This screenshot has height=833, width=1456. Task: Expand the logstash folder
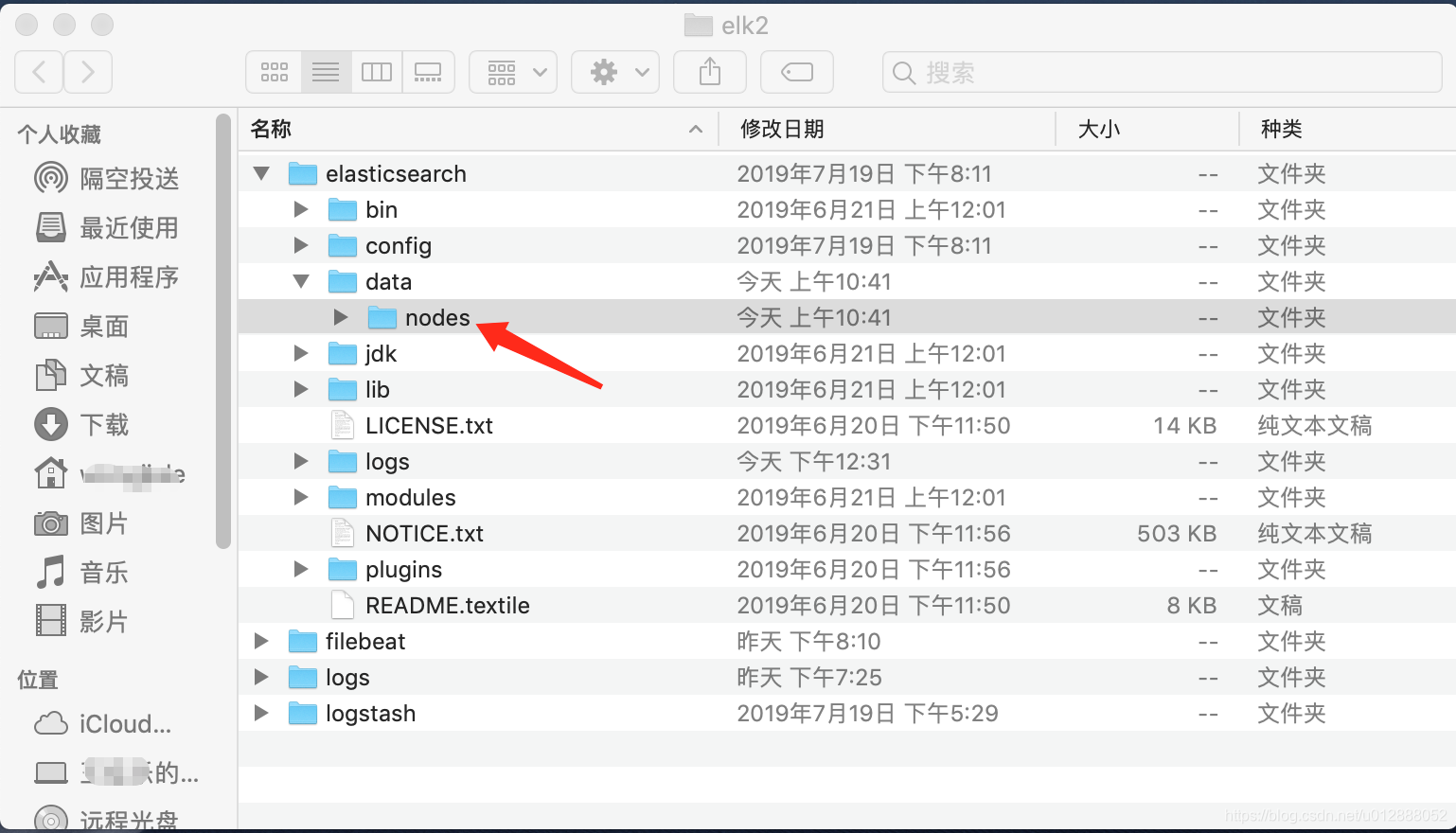(x=261, y=713)
